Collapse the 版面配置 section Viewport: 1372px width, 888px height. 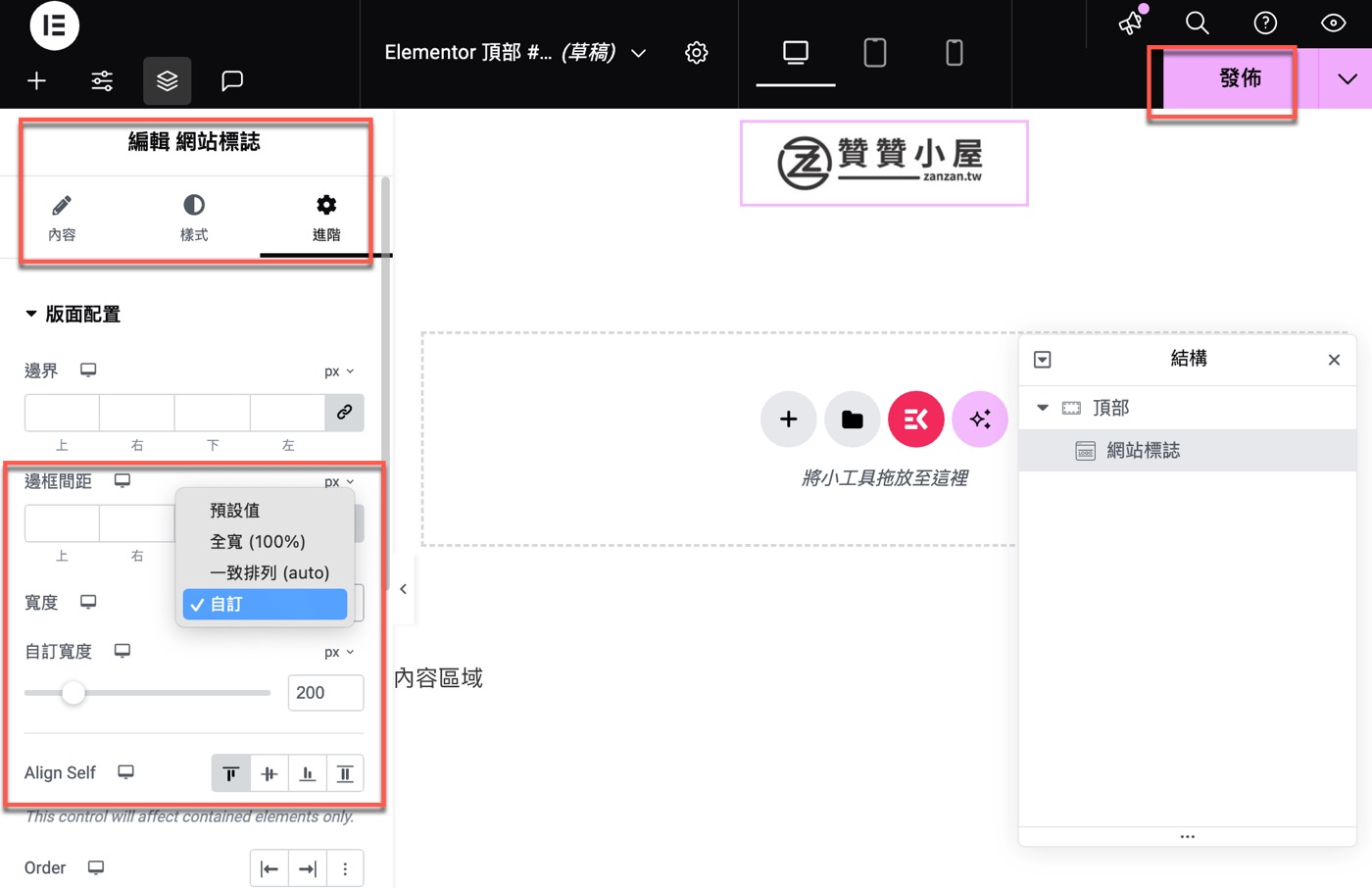coord(73,315)
